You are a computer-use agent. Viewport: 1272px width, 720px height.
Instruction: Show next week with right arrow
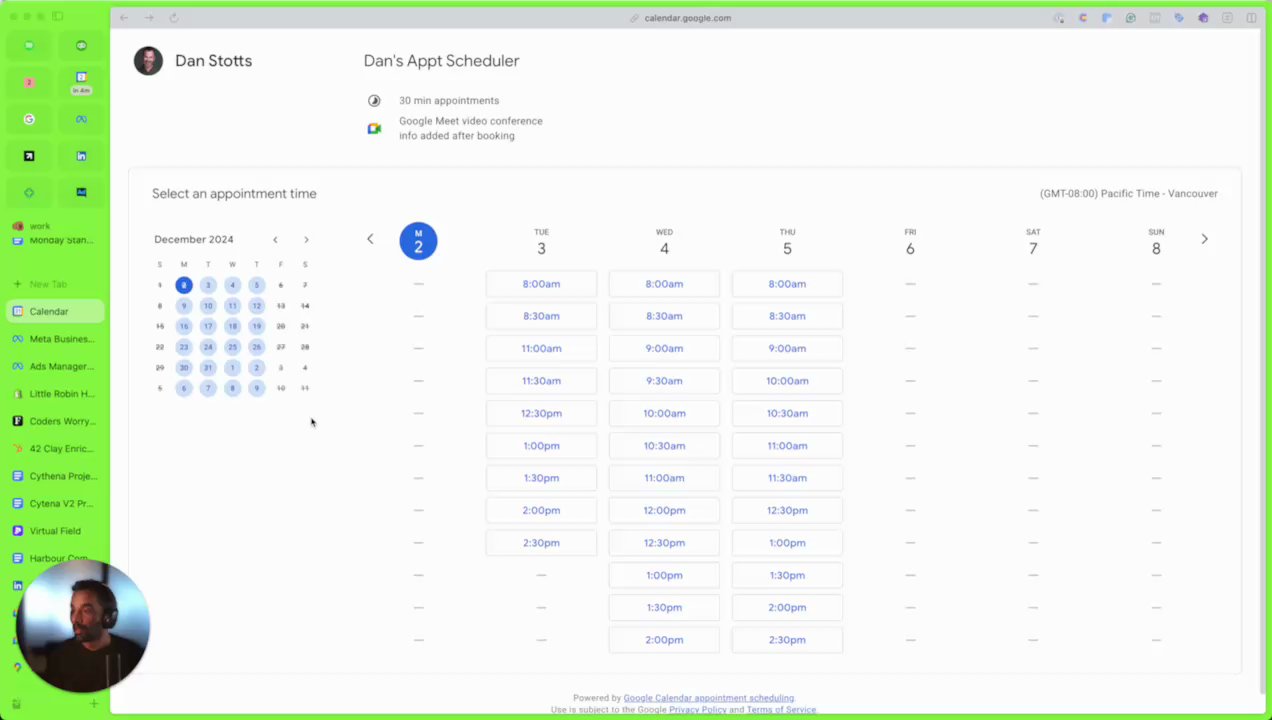(1204, 239)
